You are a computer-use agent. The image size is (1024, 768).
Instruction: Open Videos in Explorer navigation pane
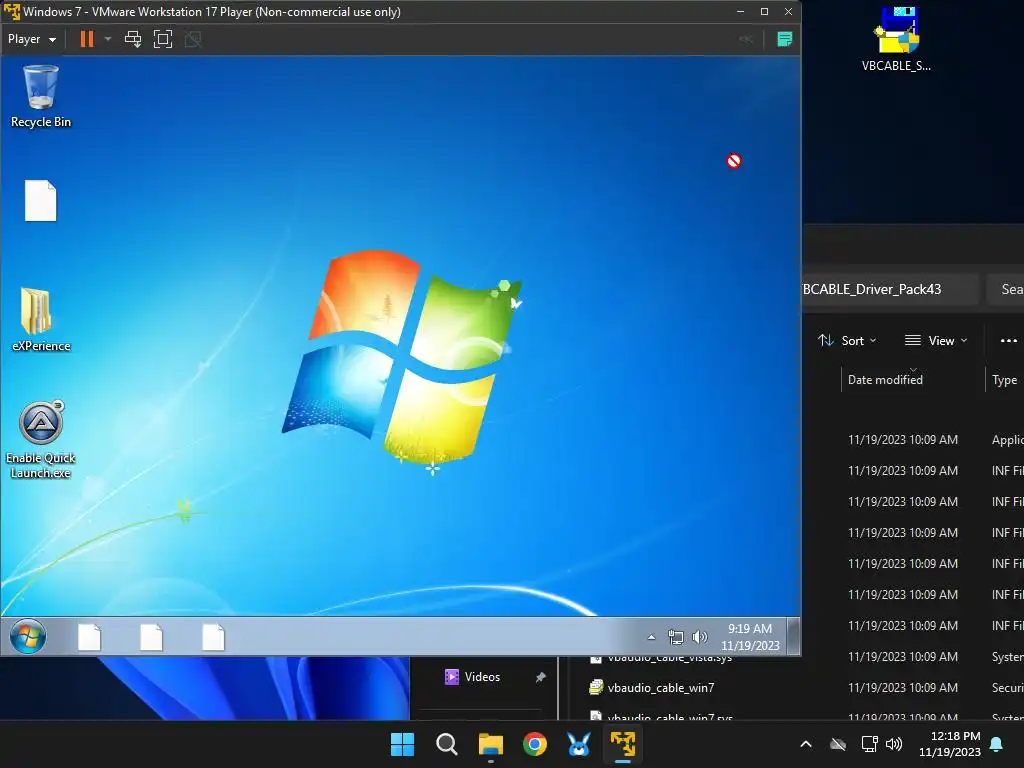[482, 677]
